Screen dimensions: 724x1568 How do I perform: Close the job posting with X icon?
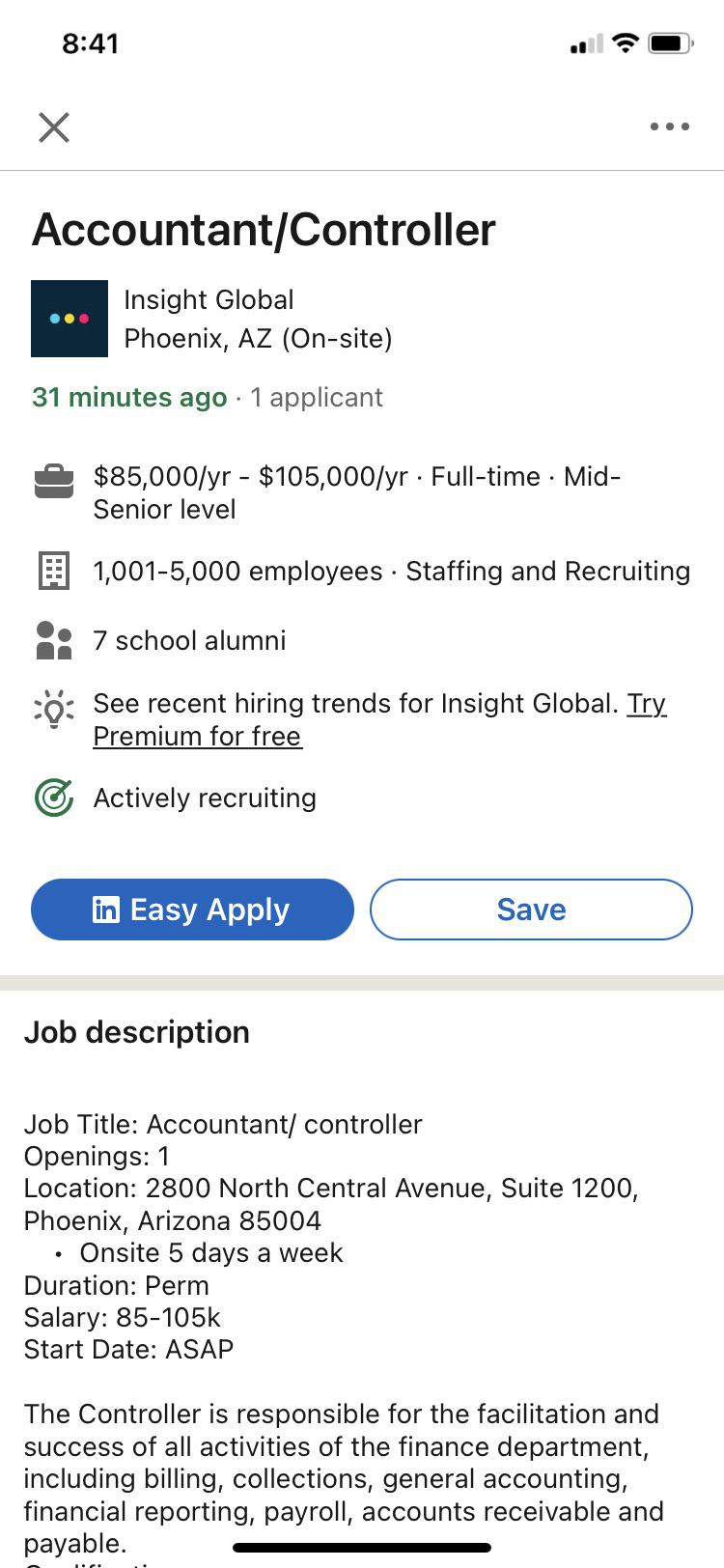pyautogui.click(x=54, y=126)
